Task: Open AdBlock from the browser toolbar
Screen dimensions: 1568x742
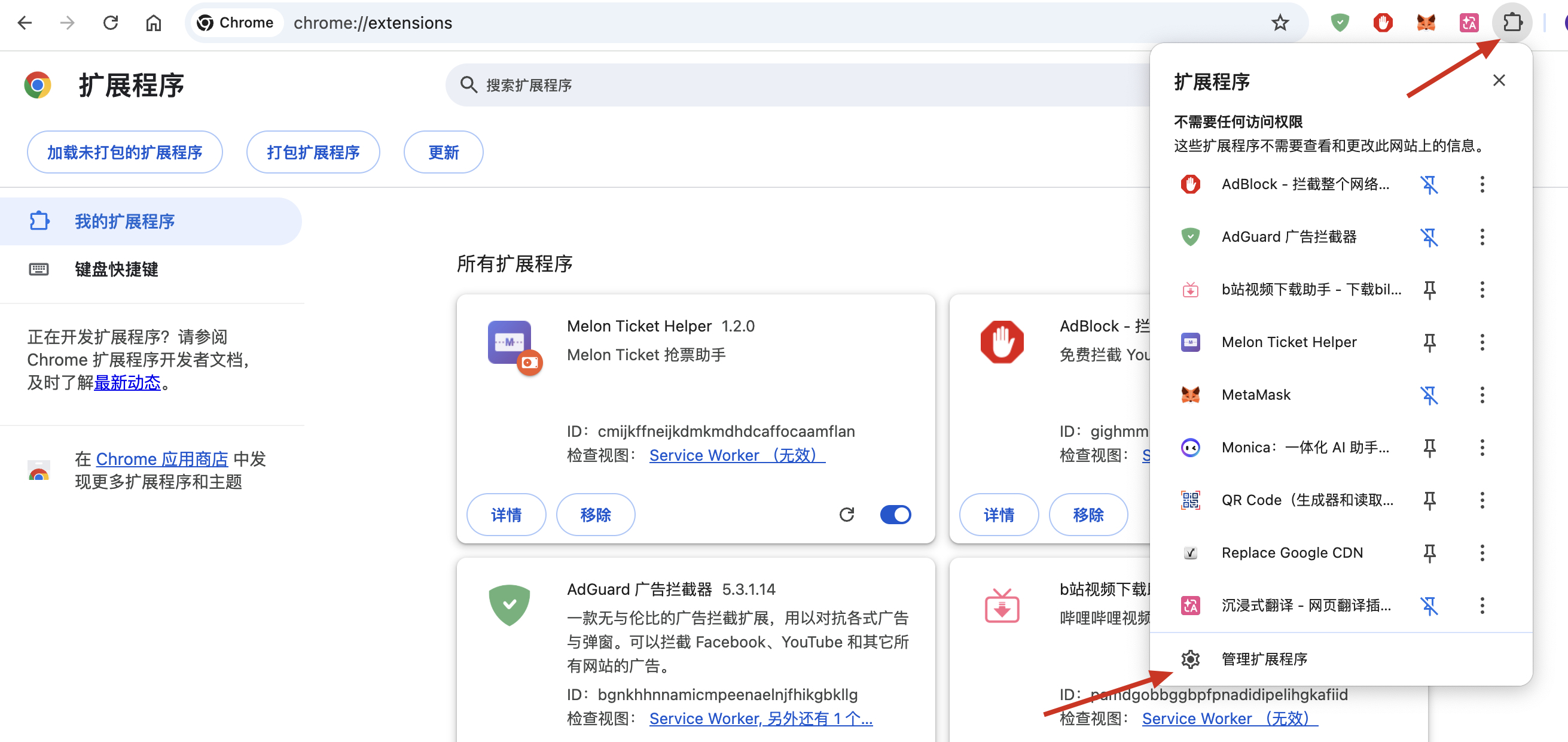Action: pos(1383,23)
